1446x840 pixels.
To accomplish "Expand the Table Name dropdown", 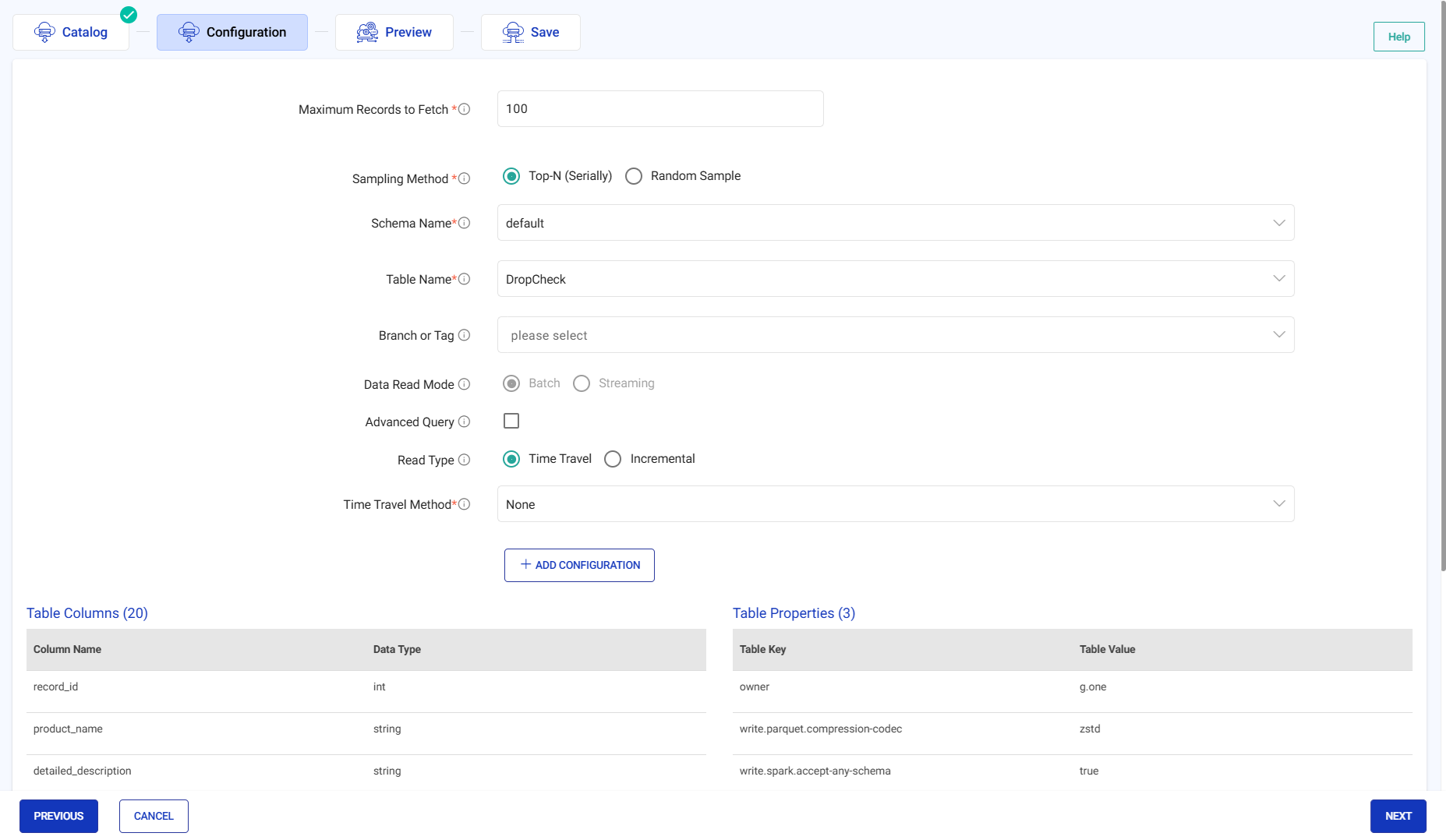I will 895,279.
